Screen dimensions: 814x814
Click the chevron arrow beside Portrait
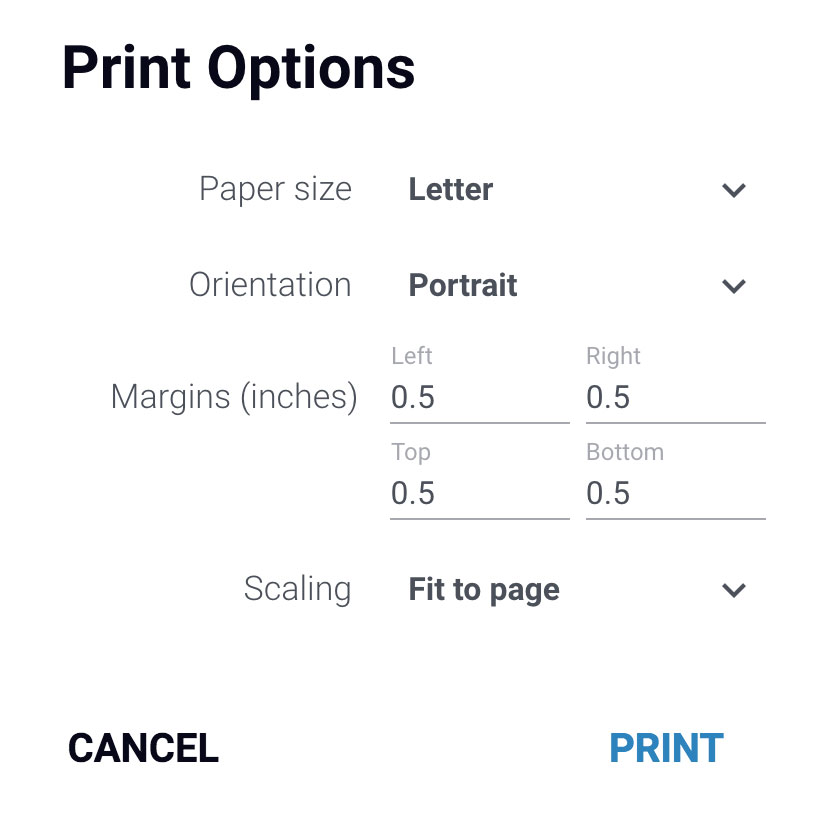(x=734, y=286)
